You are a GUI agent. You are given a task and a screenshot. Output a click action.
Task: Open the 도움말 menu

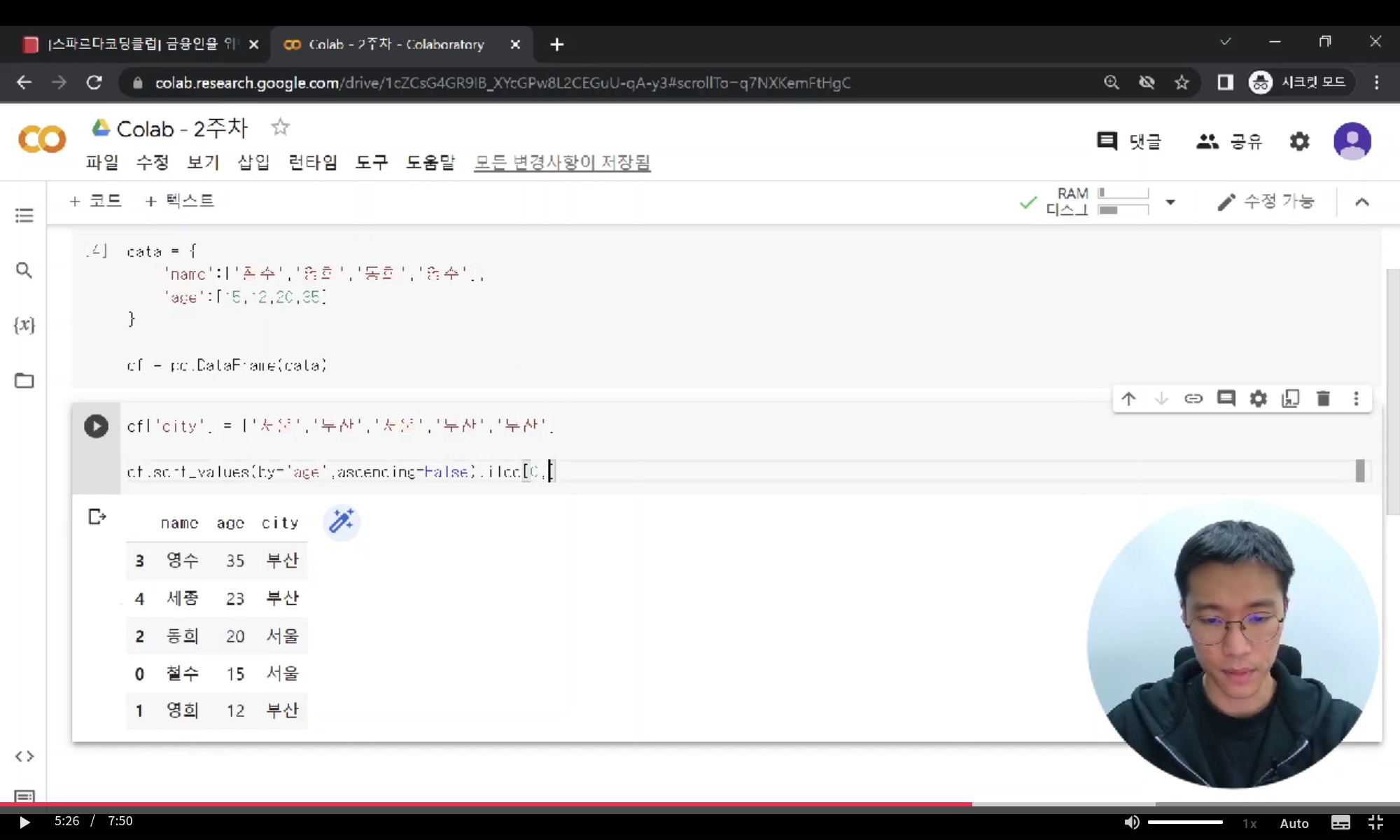[x=430, y=162]
